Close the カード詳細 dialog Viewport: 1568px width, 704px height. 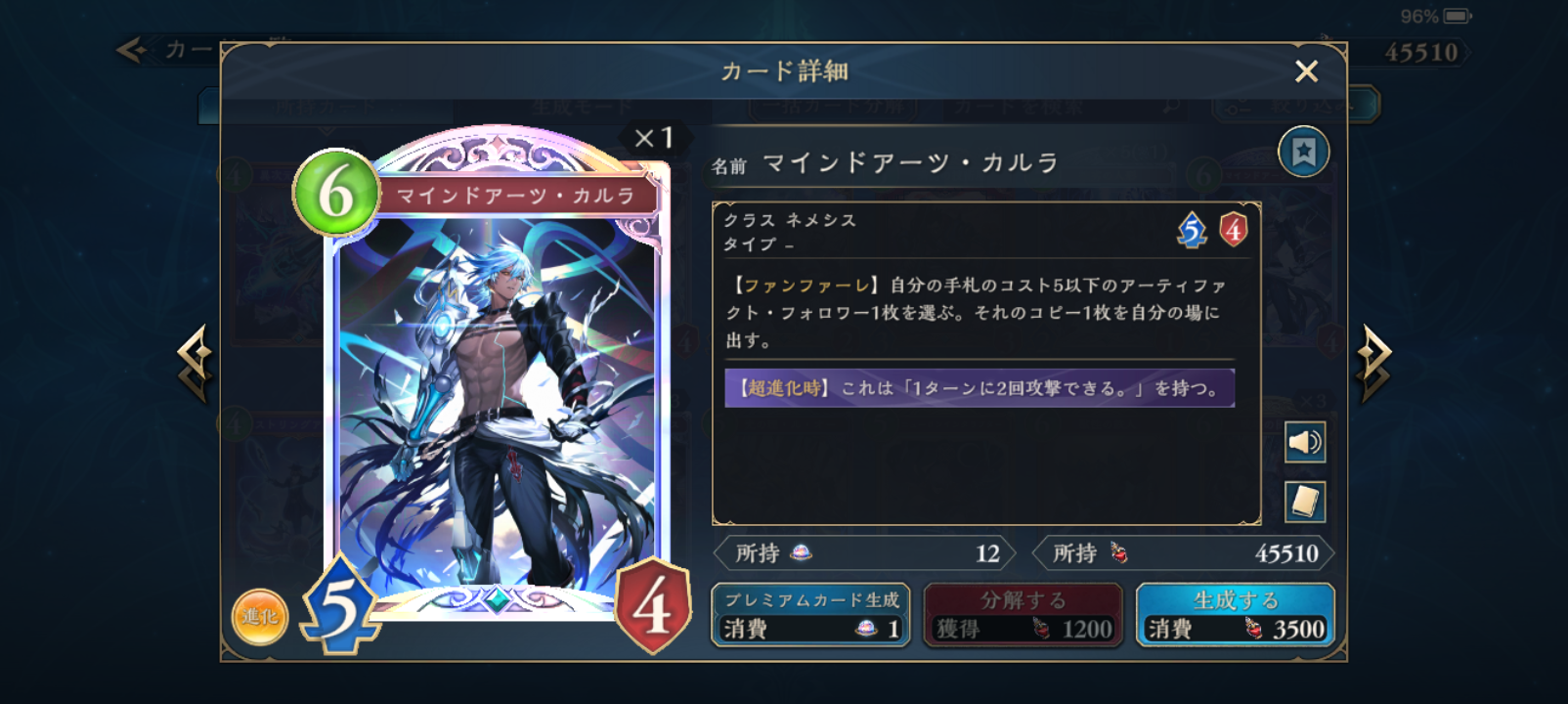tap(1306, 71)
